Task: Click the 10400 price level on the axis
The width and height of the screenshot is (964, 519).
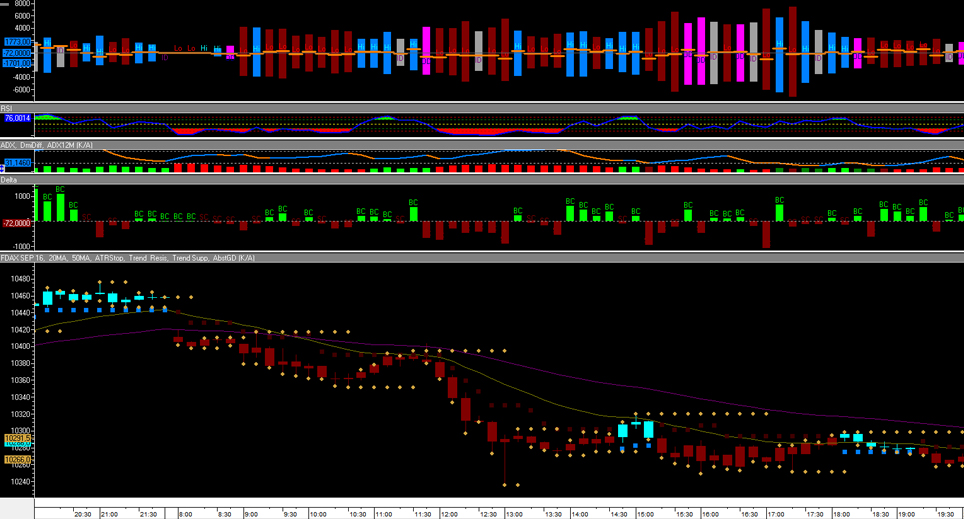Action: point(17,346)
